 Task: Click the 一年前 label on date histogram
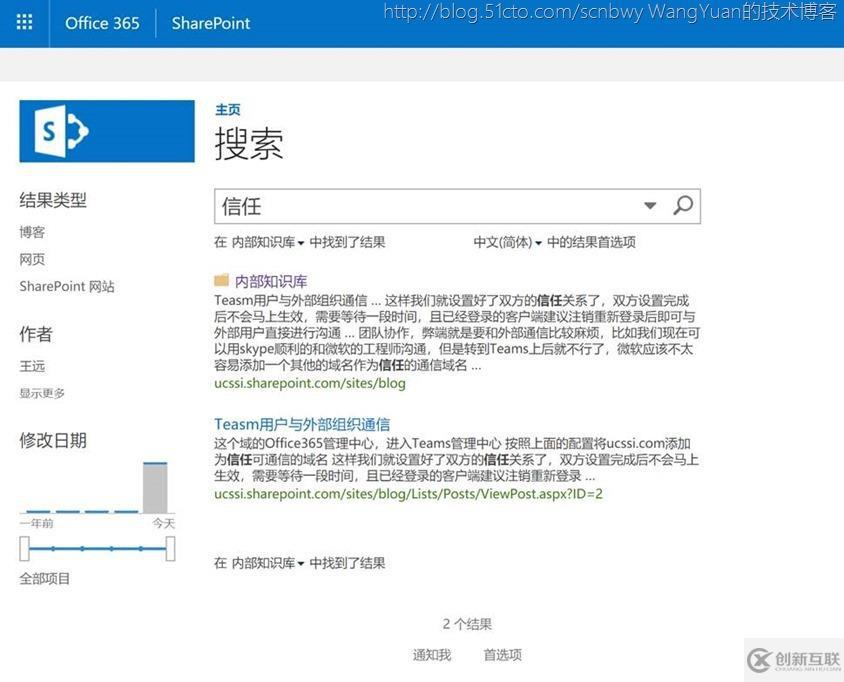(x=37, y=523)
